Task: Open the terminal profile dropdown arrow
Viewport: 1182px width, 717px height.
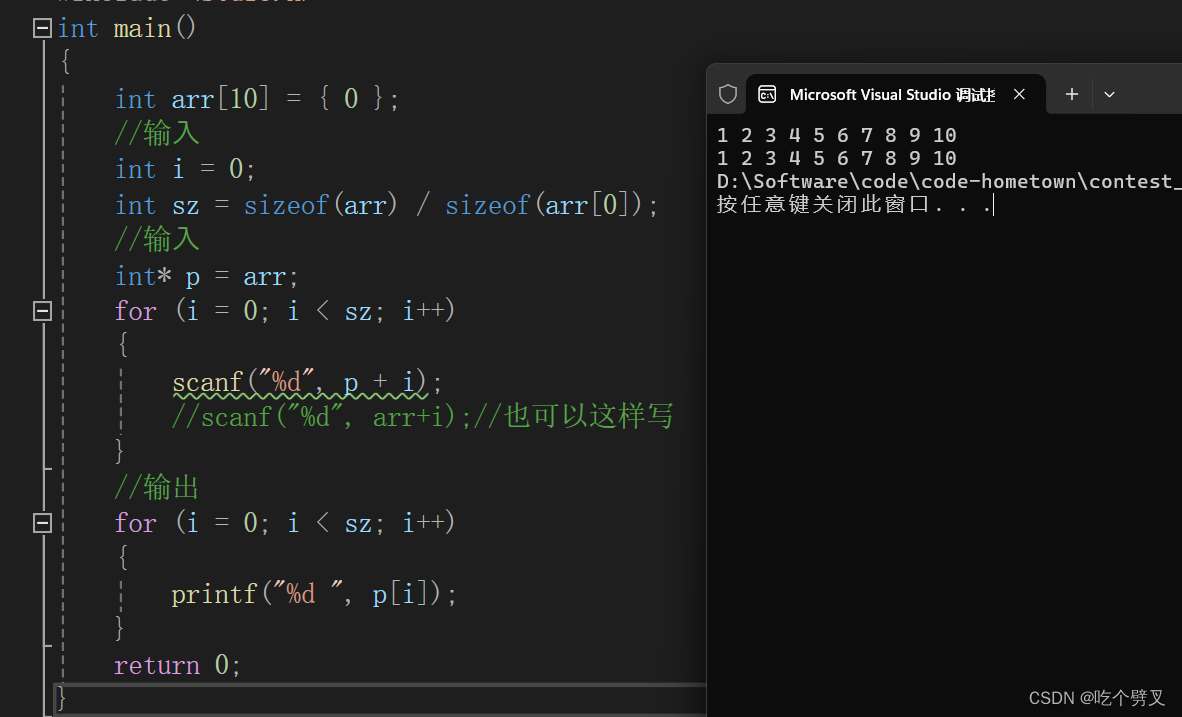Action: [1109, 95]
